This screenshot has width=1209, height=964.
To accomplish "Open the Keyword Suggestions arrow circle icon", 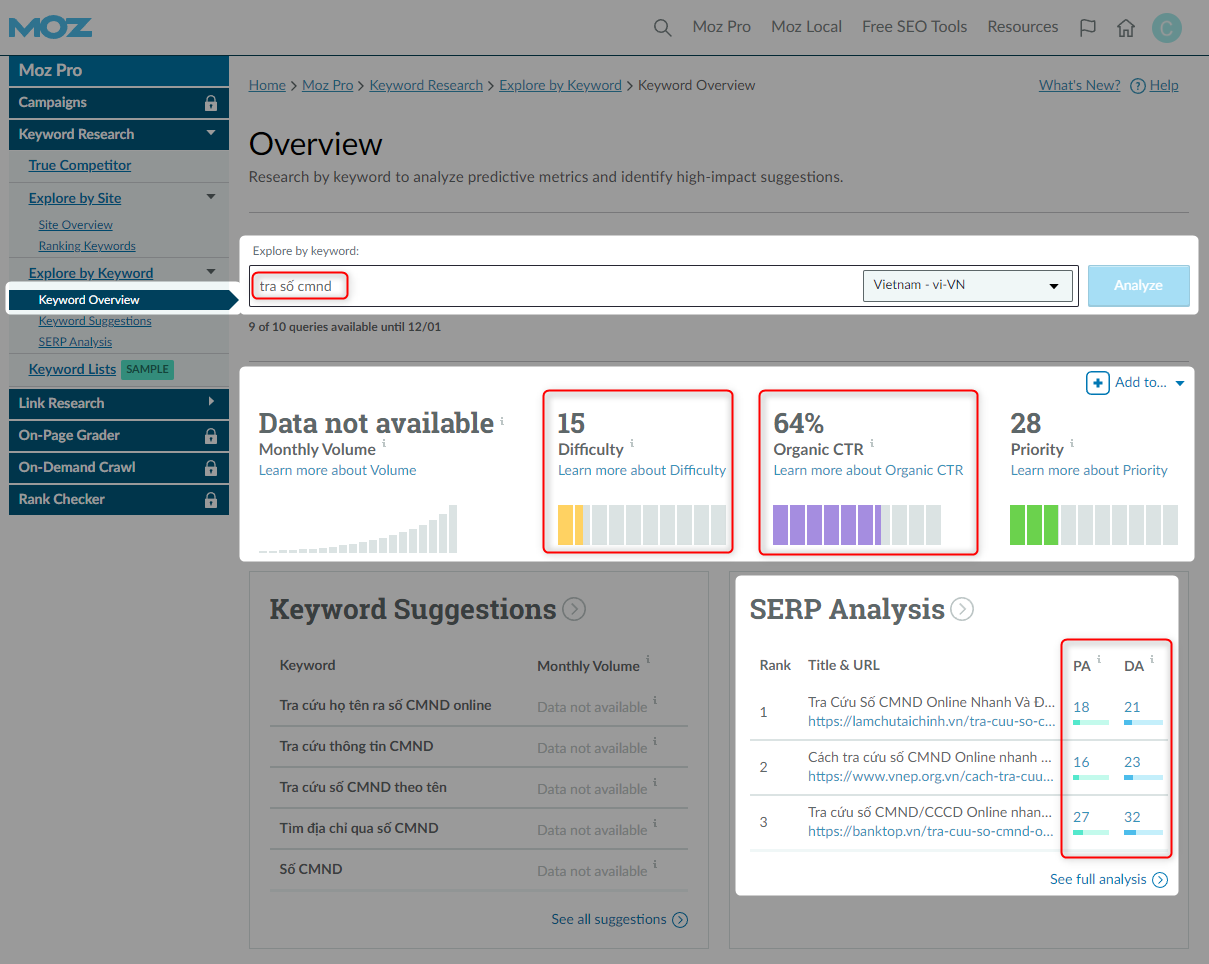I will coord(574,609).
